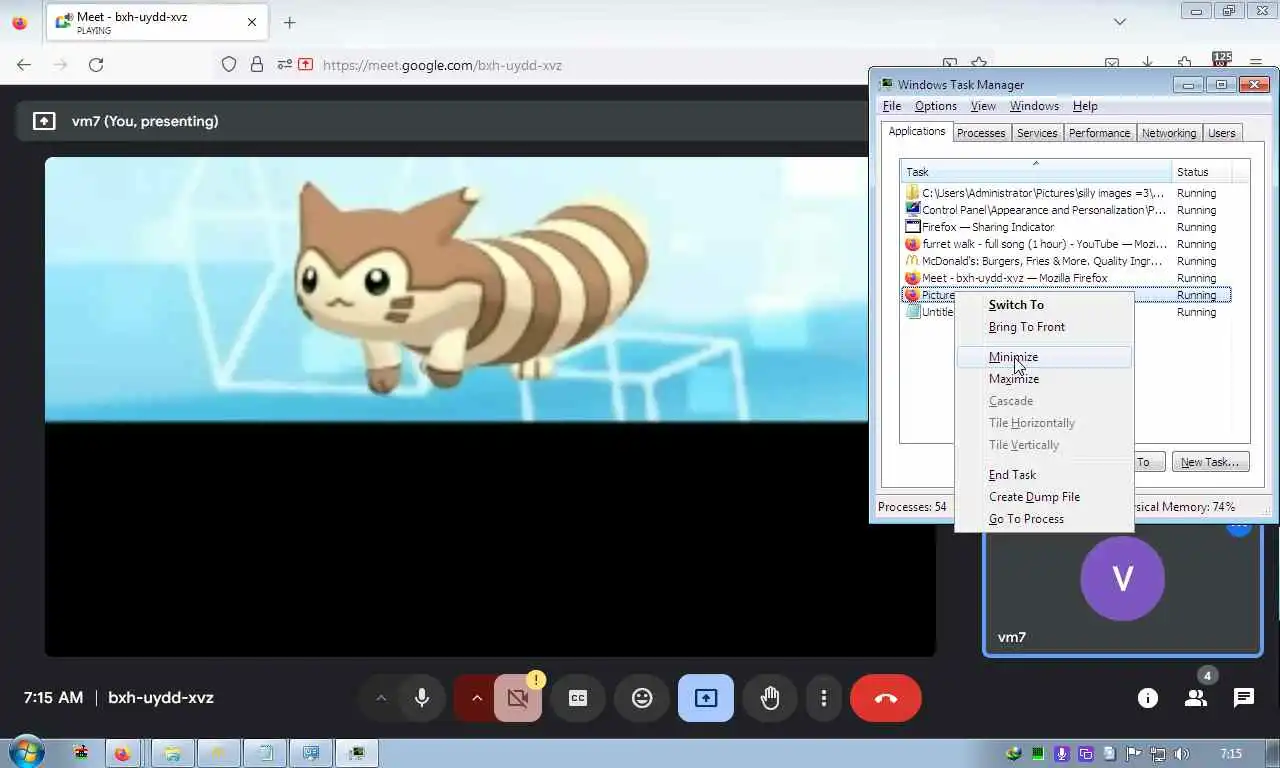This screenshot has height=768, width=1280.
Task: Switch to the Performance tab
Action: point(1099,133)
